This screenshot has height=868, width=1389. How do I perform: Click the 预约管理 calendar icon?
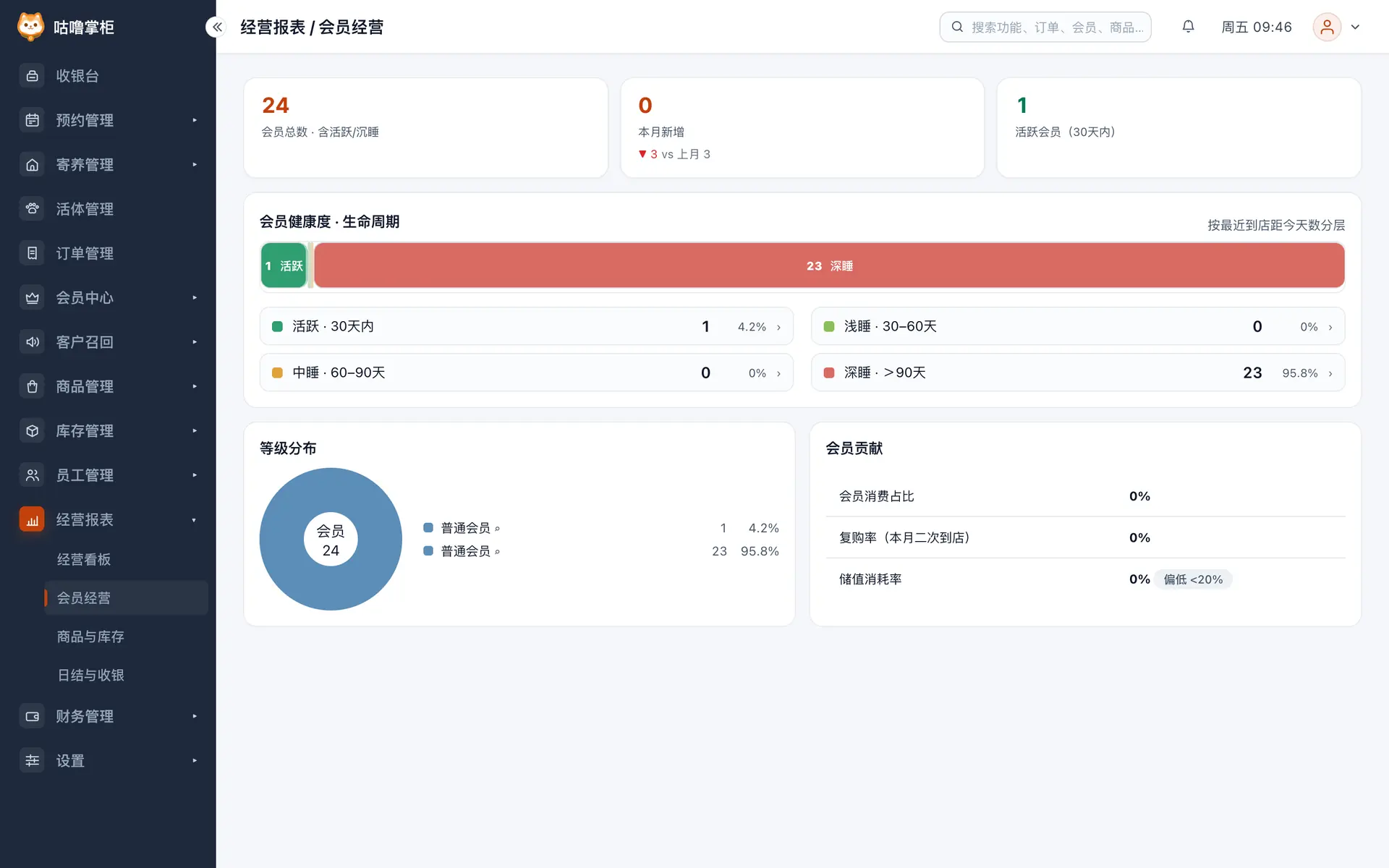click(x=32, y=120)
